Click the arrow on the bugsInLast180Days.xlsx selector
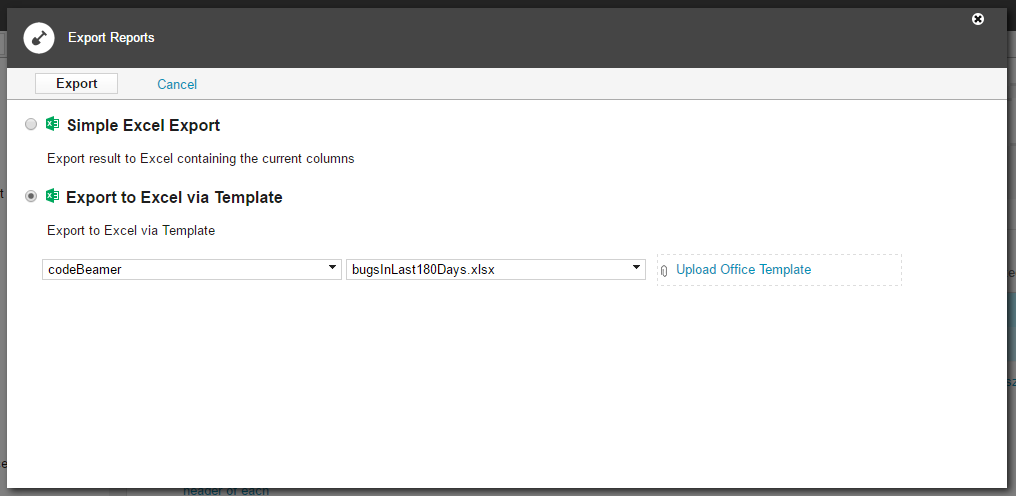Image resolution: width=1016 pixels, height=496 pixels. coord(636,267)
